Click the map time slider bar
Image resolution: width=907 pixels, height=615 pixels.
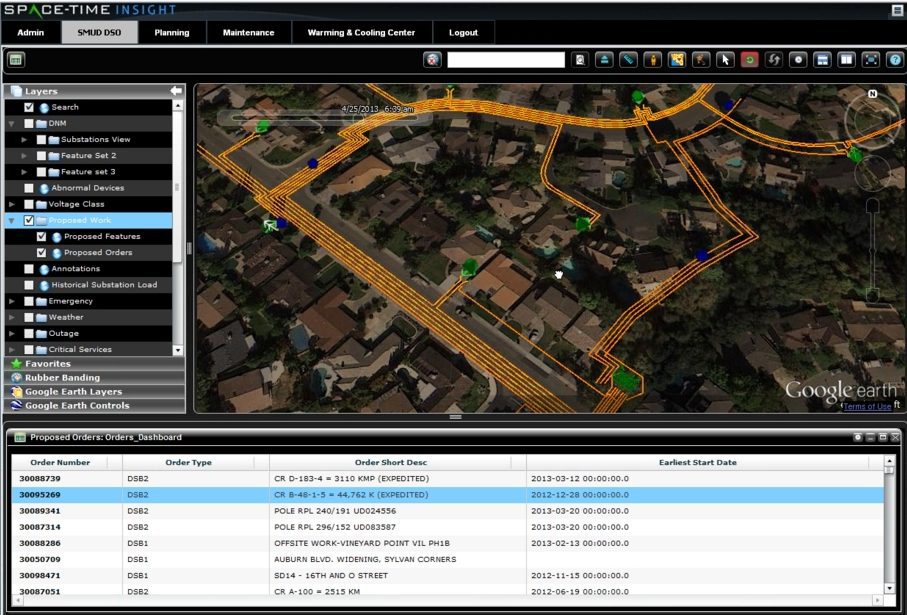tap(325, 117)
